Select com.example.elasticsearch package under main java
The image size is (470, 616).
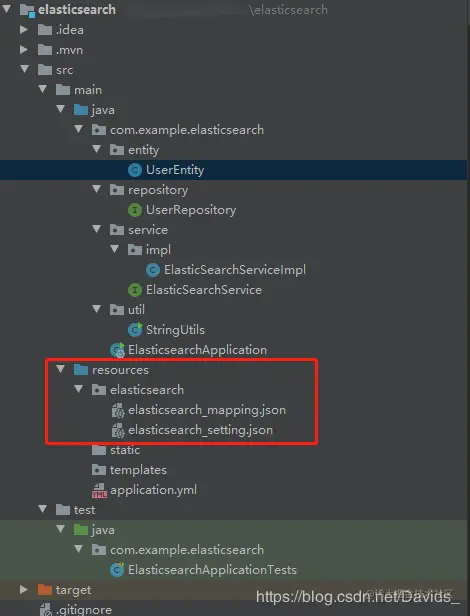click(187, 130)
